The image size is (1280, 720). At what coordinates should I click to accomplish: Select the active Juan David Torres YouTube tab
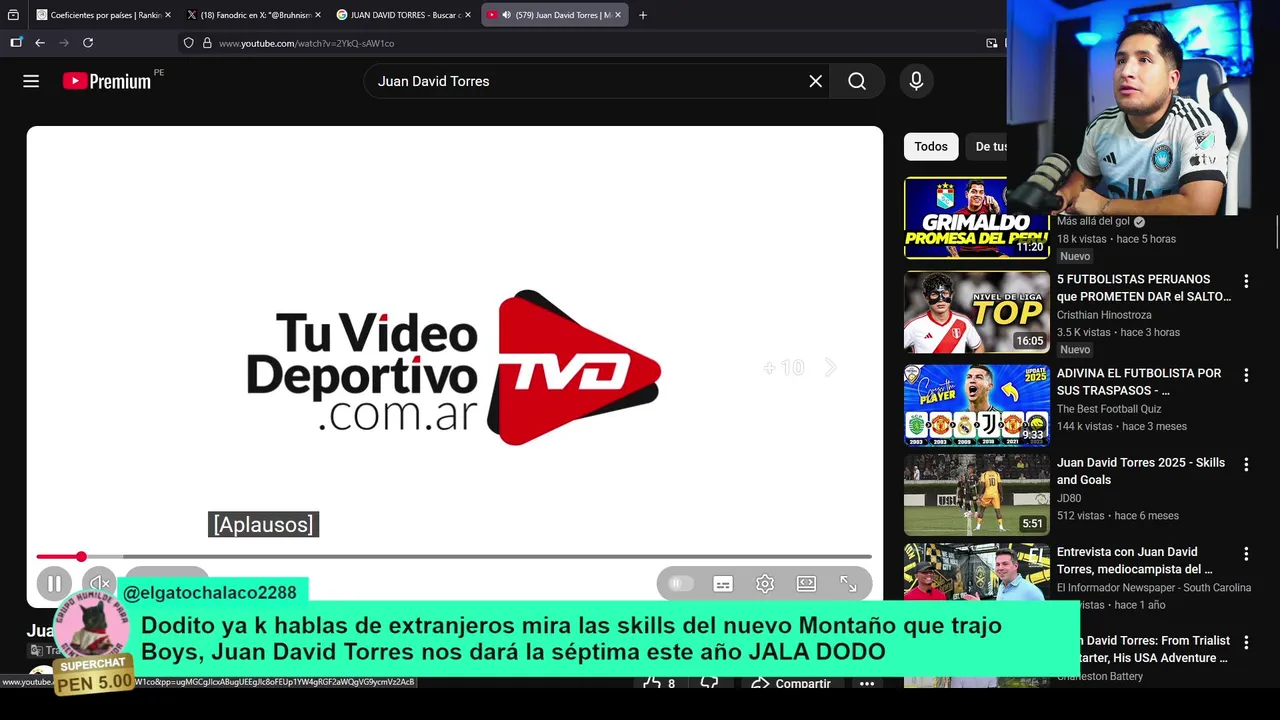pos(555,15)
